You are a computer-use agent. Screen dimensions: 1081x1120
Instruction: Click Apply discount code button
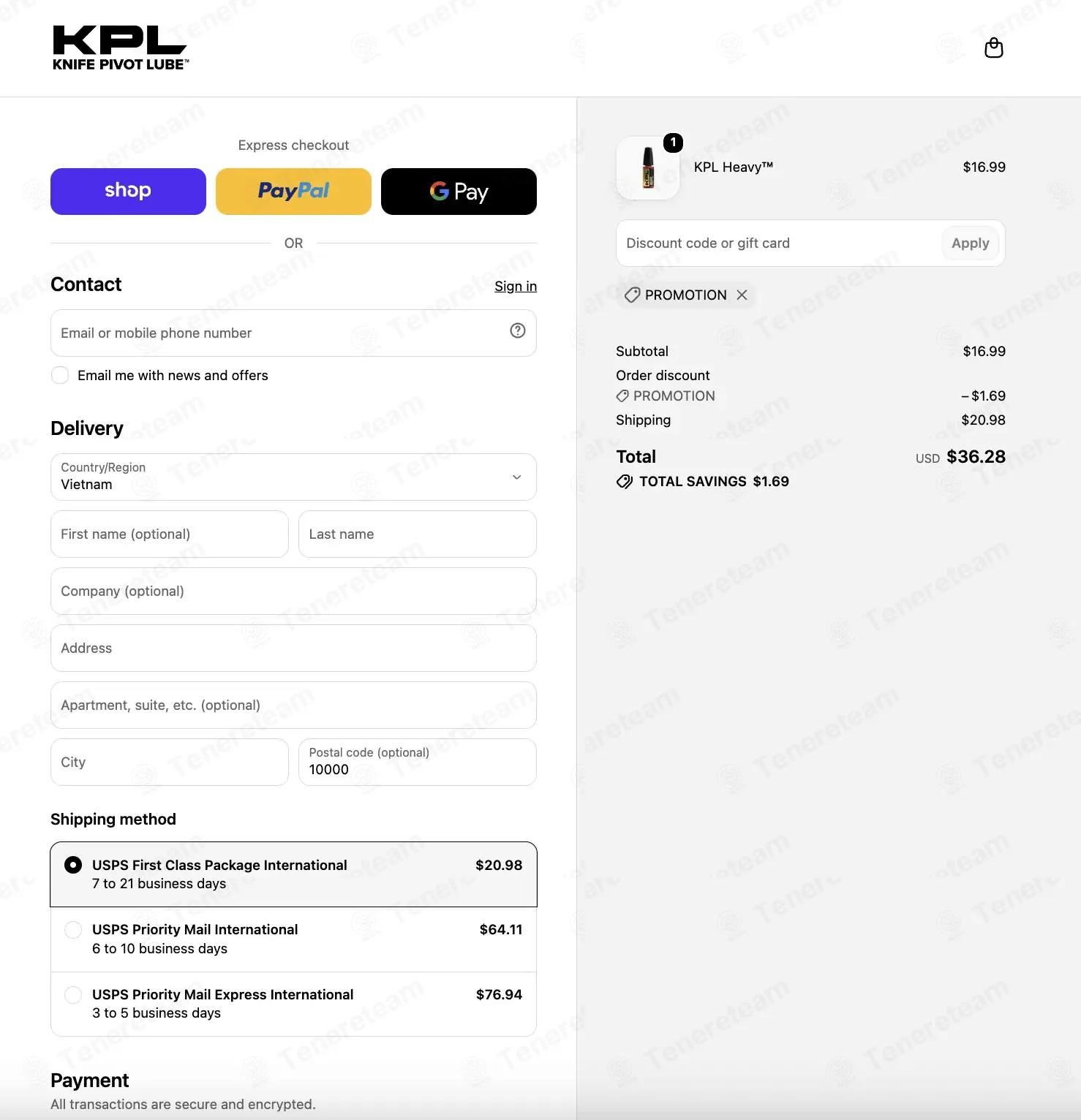[970, 243]
